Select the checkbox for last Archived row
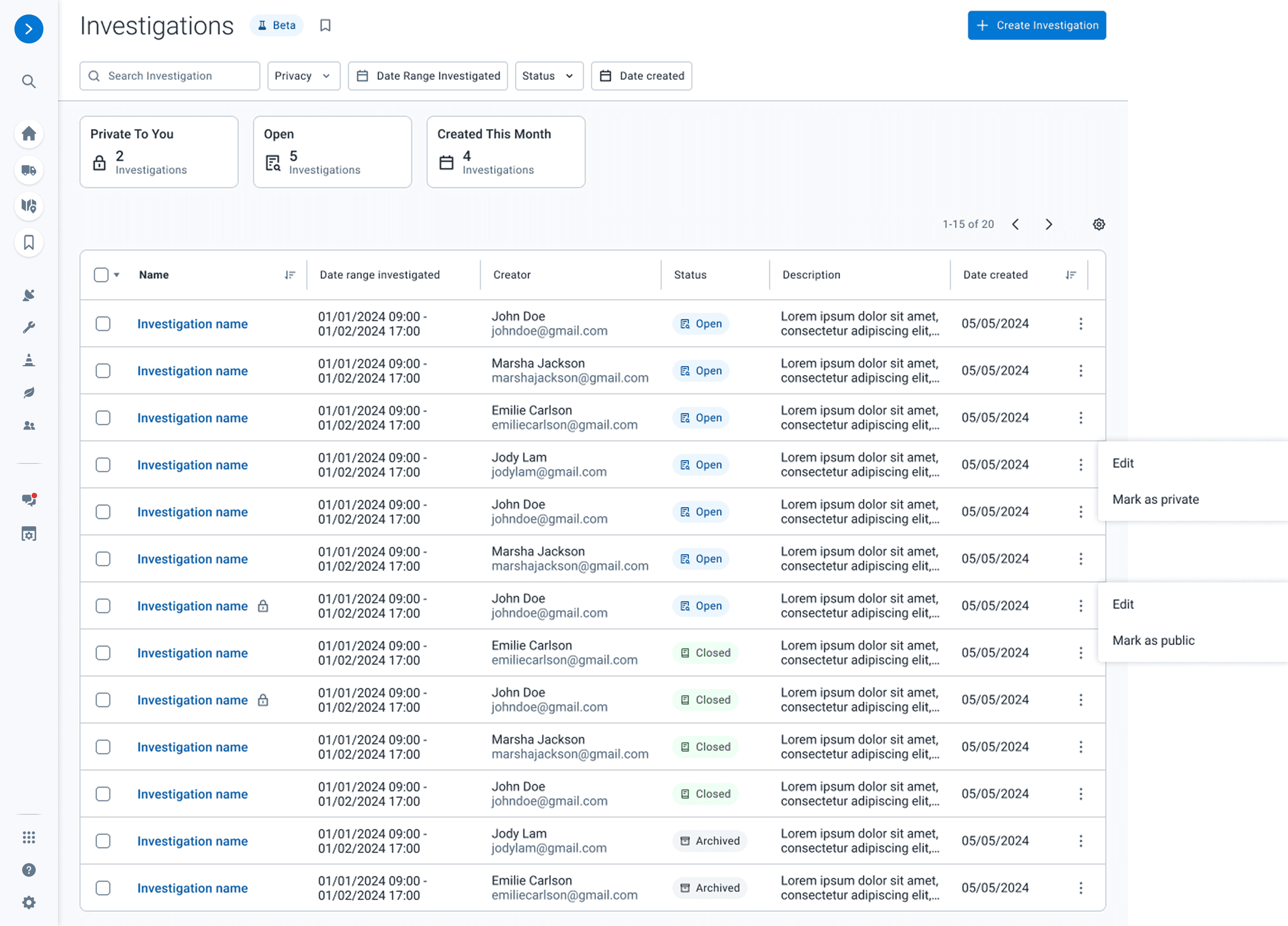 pos(103,888)
